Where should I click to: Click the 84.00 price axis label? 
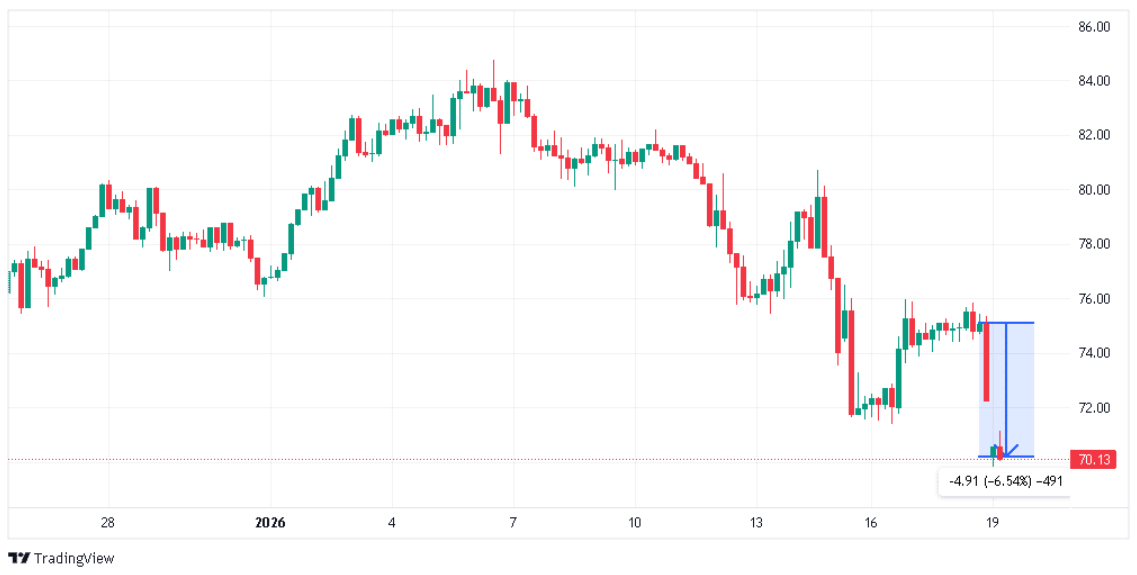tap(1096, 81)
